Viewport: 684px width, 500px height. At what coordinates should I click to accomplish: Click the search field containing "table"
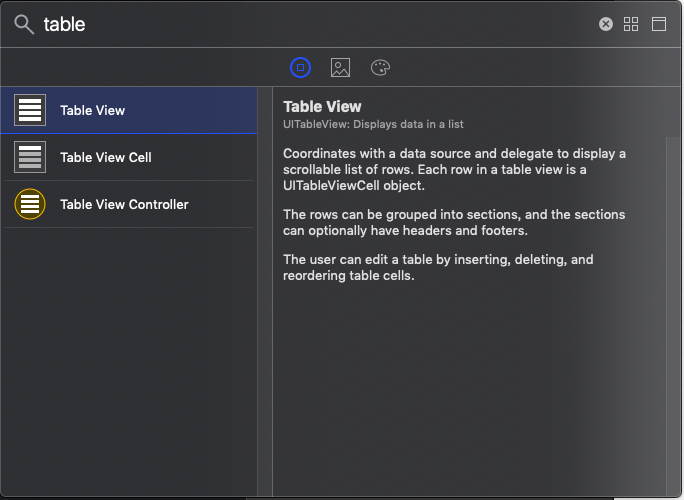click(x=300, y=24)
